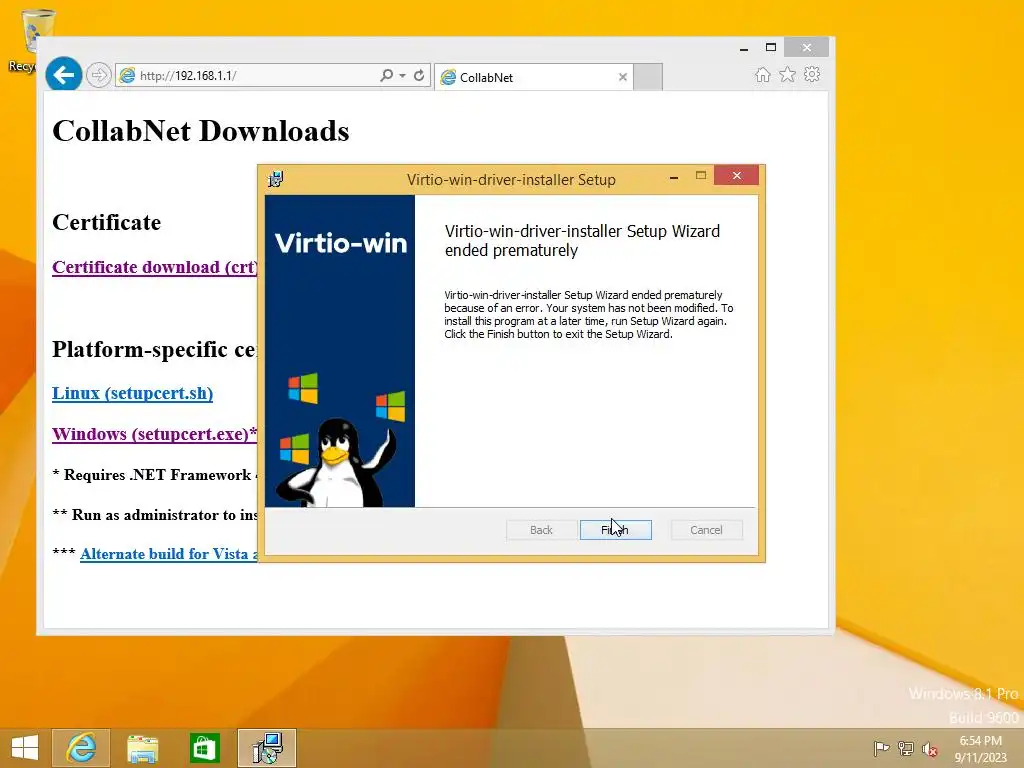Open a new tab in Internet Explorer
1024x768 pixels.
pyautogui.click(x=648, y=77)
